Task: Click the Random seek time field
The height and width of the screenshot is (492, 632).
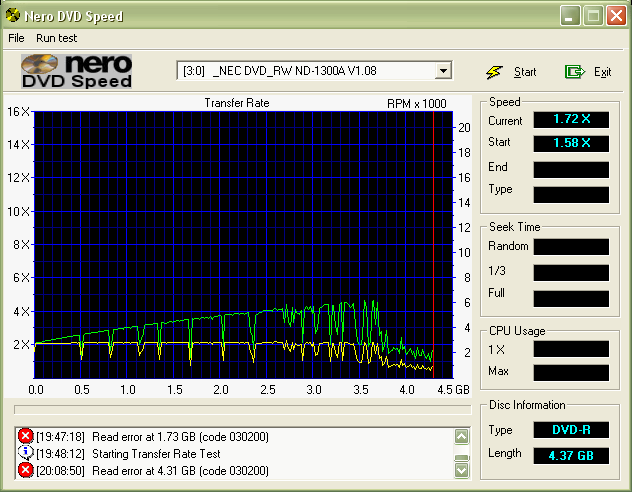Action: pyautogui.click(x=571, y=247)
